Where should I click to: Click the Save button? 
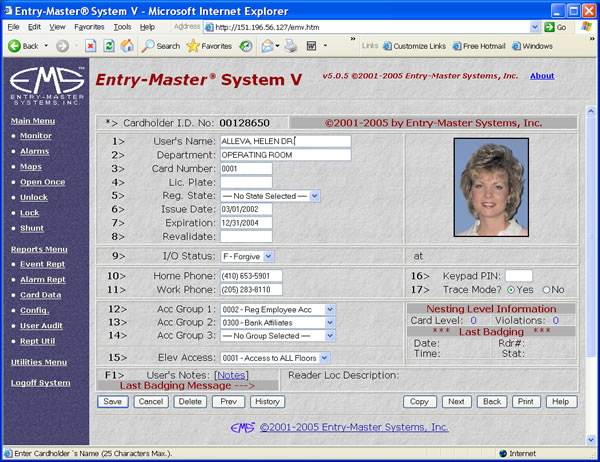point(112,402)
